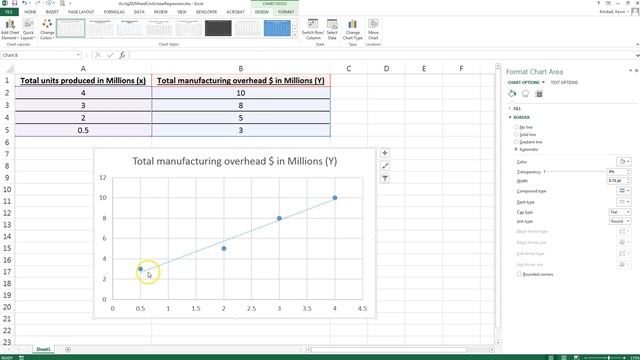Switch to the PAGE LAYOUT tab

point(81,12)
